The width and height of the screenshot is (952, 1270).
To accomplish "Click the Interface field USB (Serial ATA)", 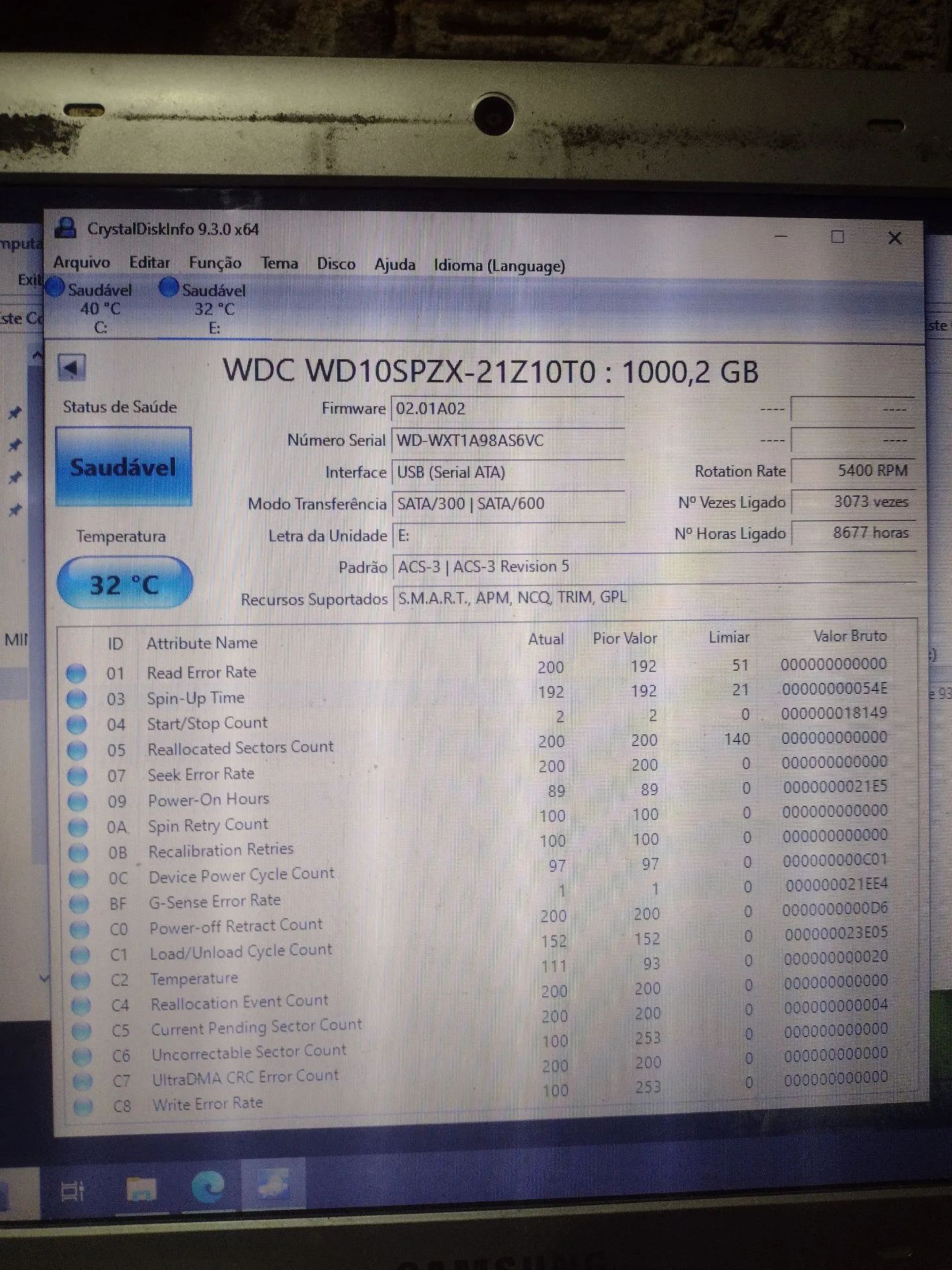I will pos(508,472).
